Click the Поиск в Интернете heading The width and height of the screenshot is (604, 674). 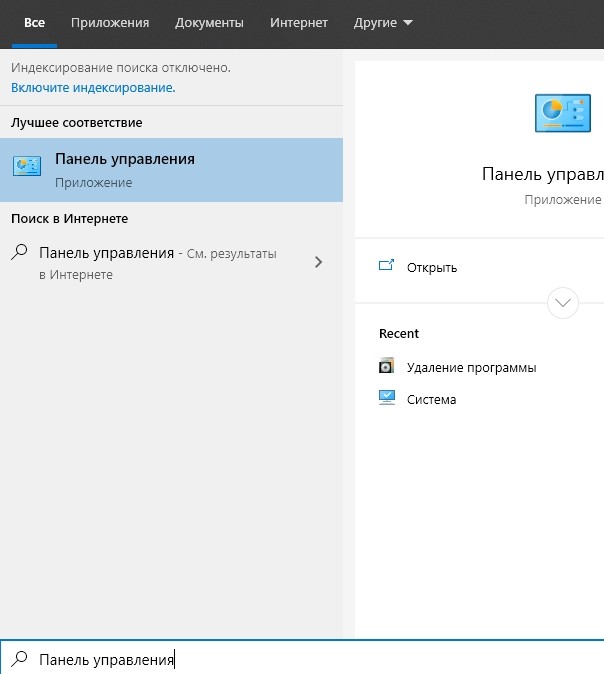coord(70,219)
